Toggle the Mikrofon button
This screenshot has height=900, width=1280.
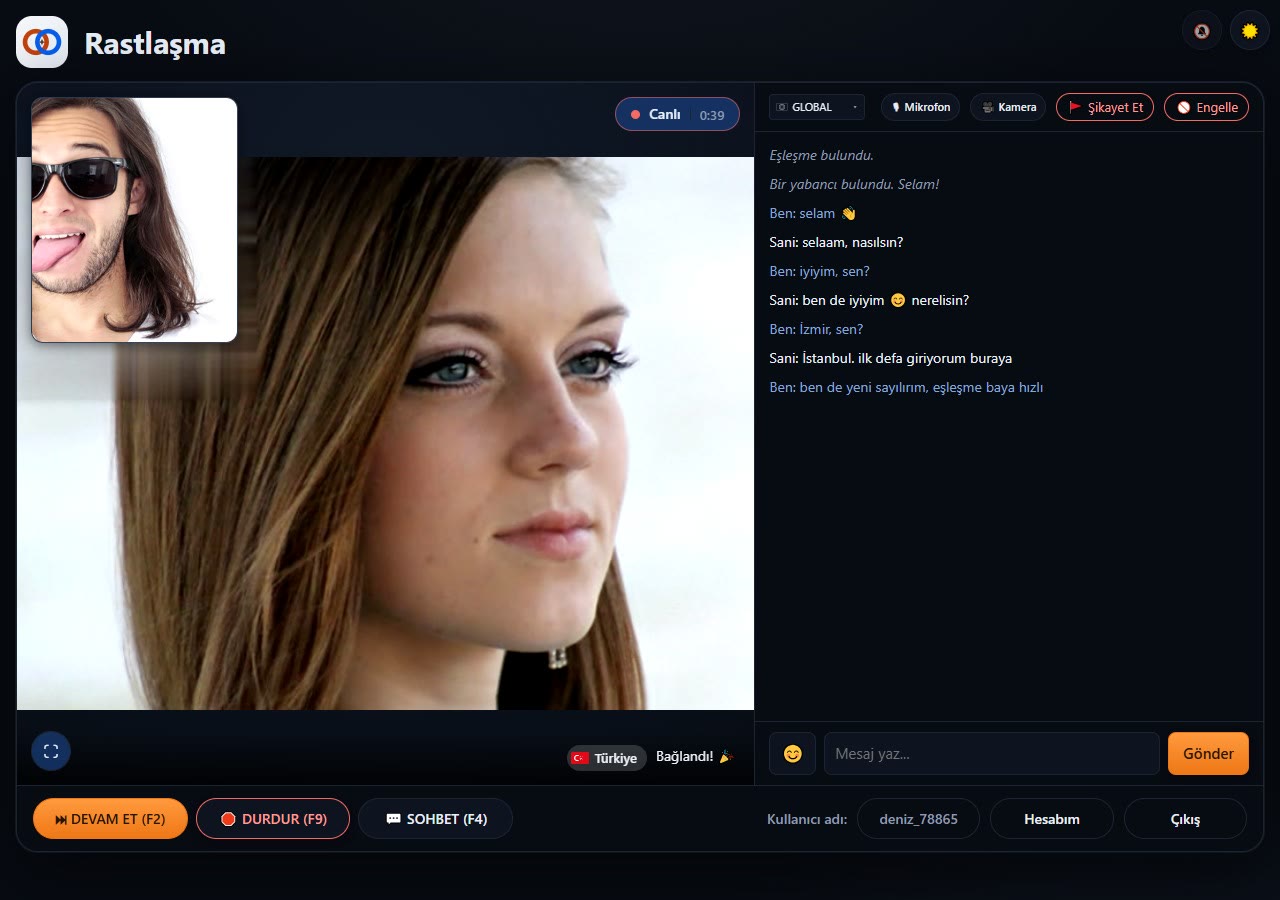pos(920,107)
